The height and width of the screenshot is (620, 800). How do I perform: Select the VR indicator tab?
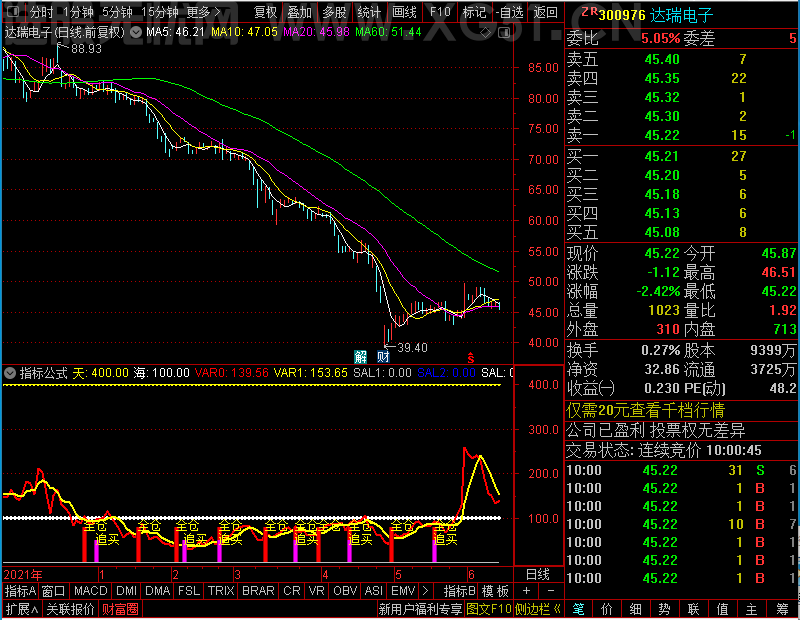tap(316, 591)
